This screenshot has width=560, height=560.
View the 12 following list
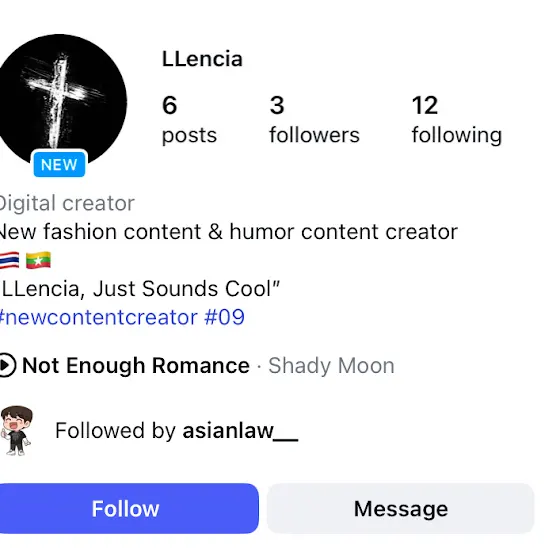[457, 120]
